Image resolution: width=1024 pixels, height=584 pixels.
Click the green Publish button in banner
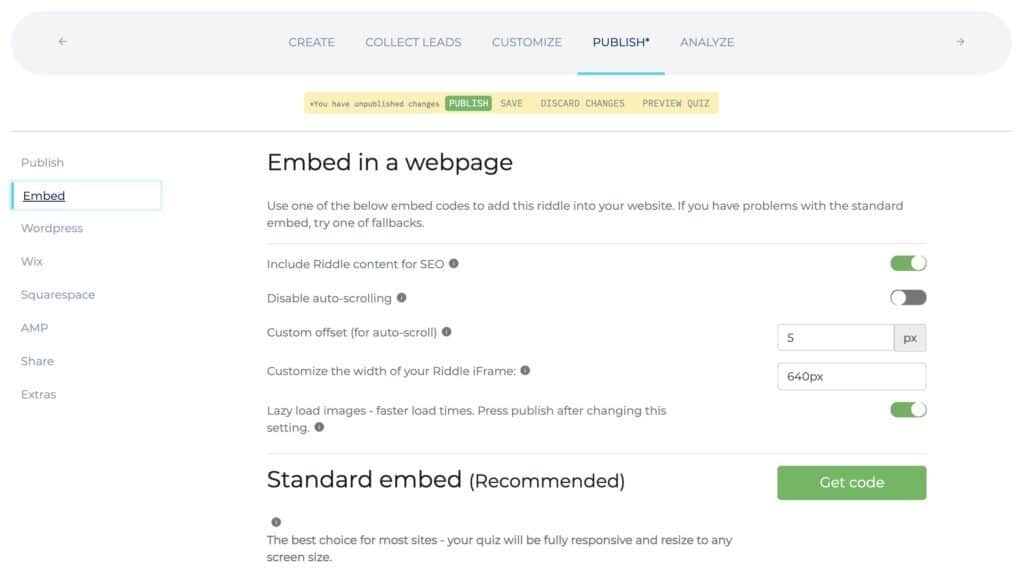click(x=468, y=103)
